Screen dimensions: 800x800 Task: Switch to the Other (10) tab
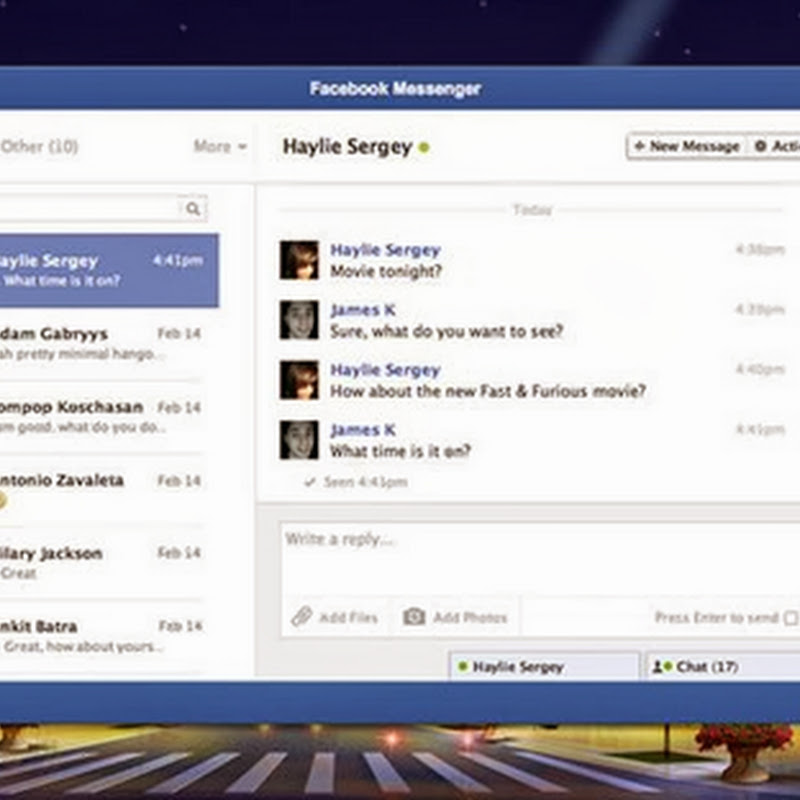39,146
